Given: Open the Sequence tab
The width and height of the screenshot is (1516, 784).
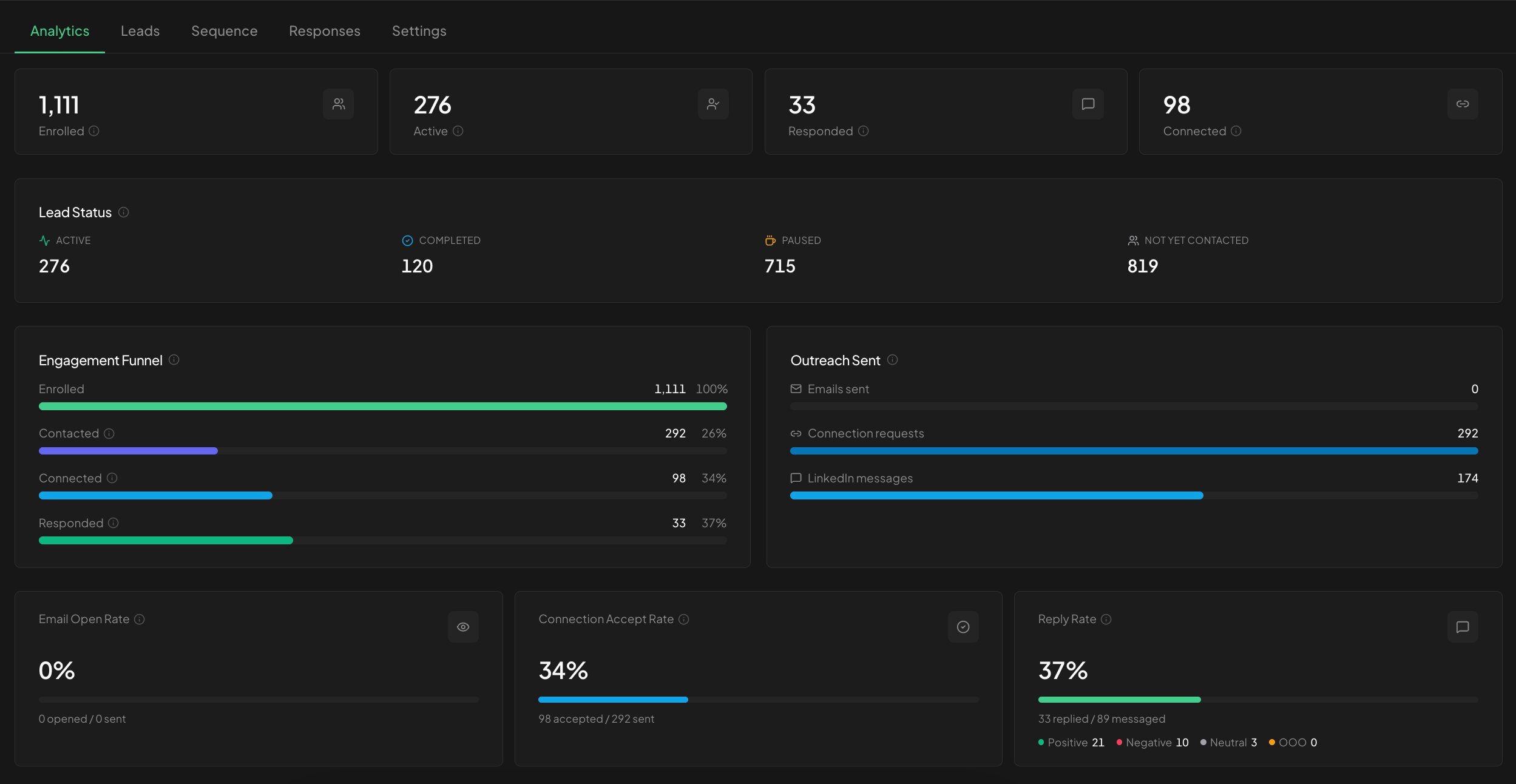Looking at the screenshot, I should 225,31.
